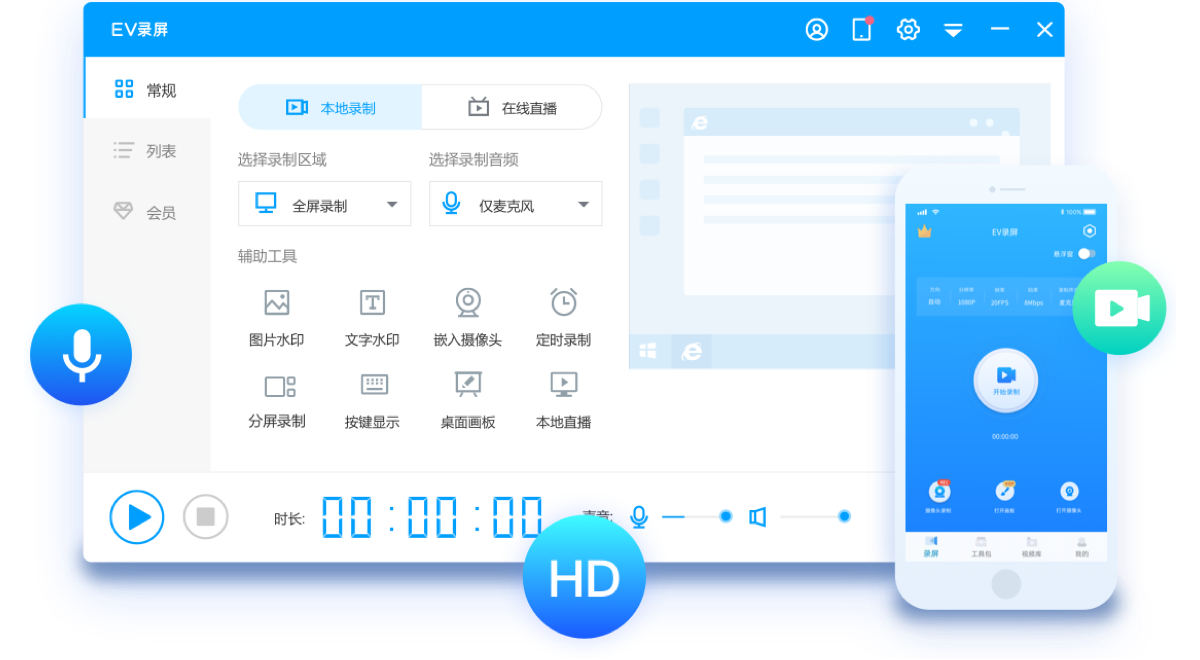Click the microphone volume icon in bottom bar
This screenshot has height=660, width=1200.
pyautogui.click(x=639, y=517)
